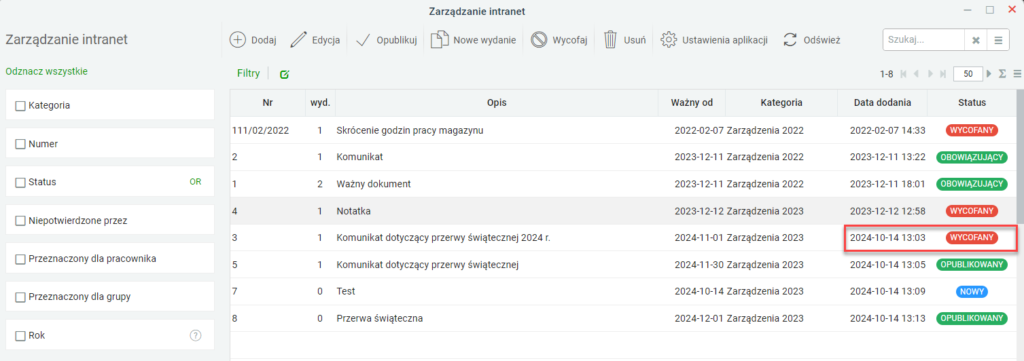This screenshot has width=1024, height=361.
Task: Click OBOWIĄZUJĄCY badge in Ważny dokument row
Action: (972, 184)
